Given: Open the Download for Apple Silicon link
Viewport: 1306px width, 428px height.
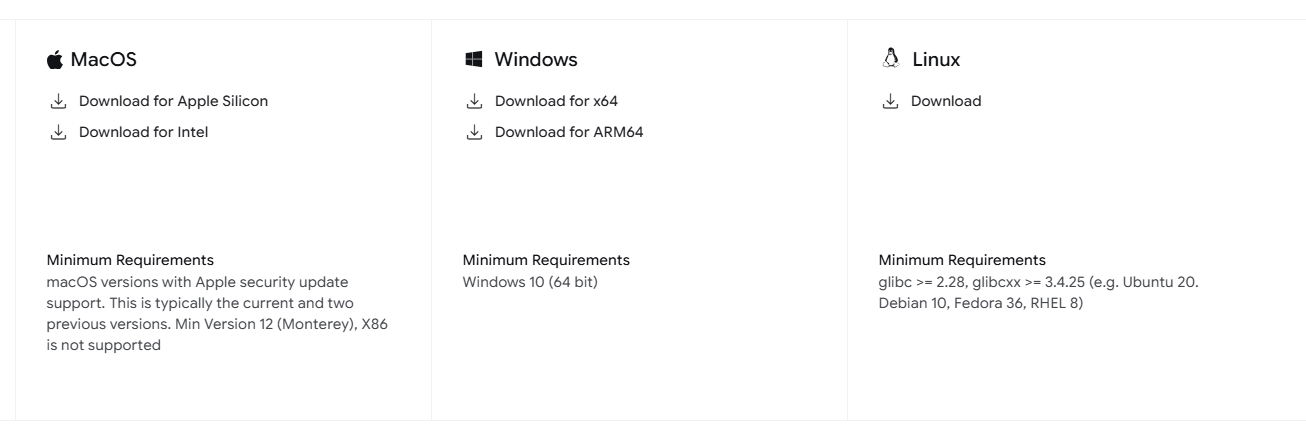Looking at the screenshot, I should pos(173,101).
